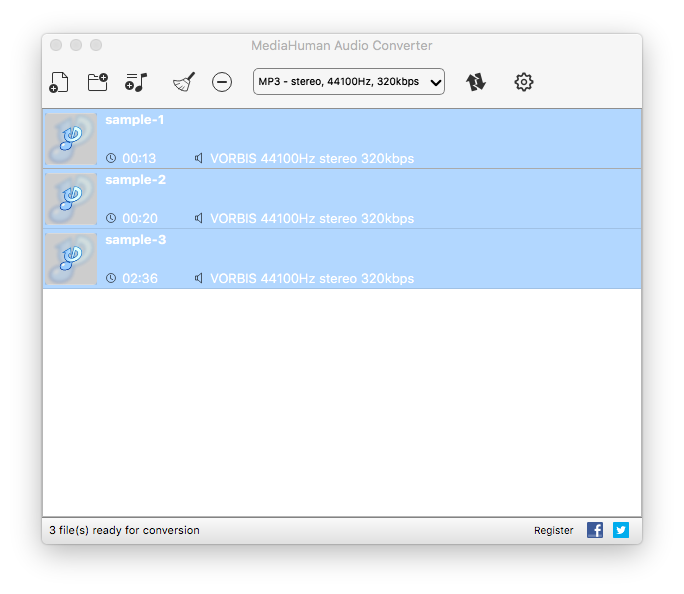This screenshot has width=684, height=594.
Task: Click the speaker icon in the sample-2 row
Action: (199, 218)
